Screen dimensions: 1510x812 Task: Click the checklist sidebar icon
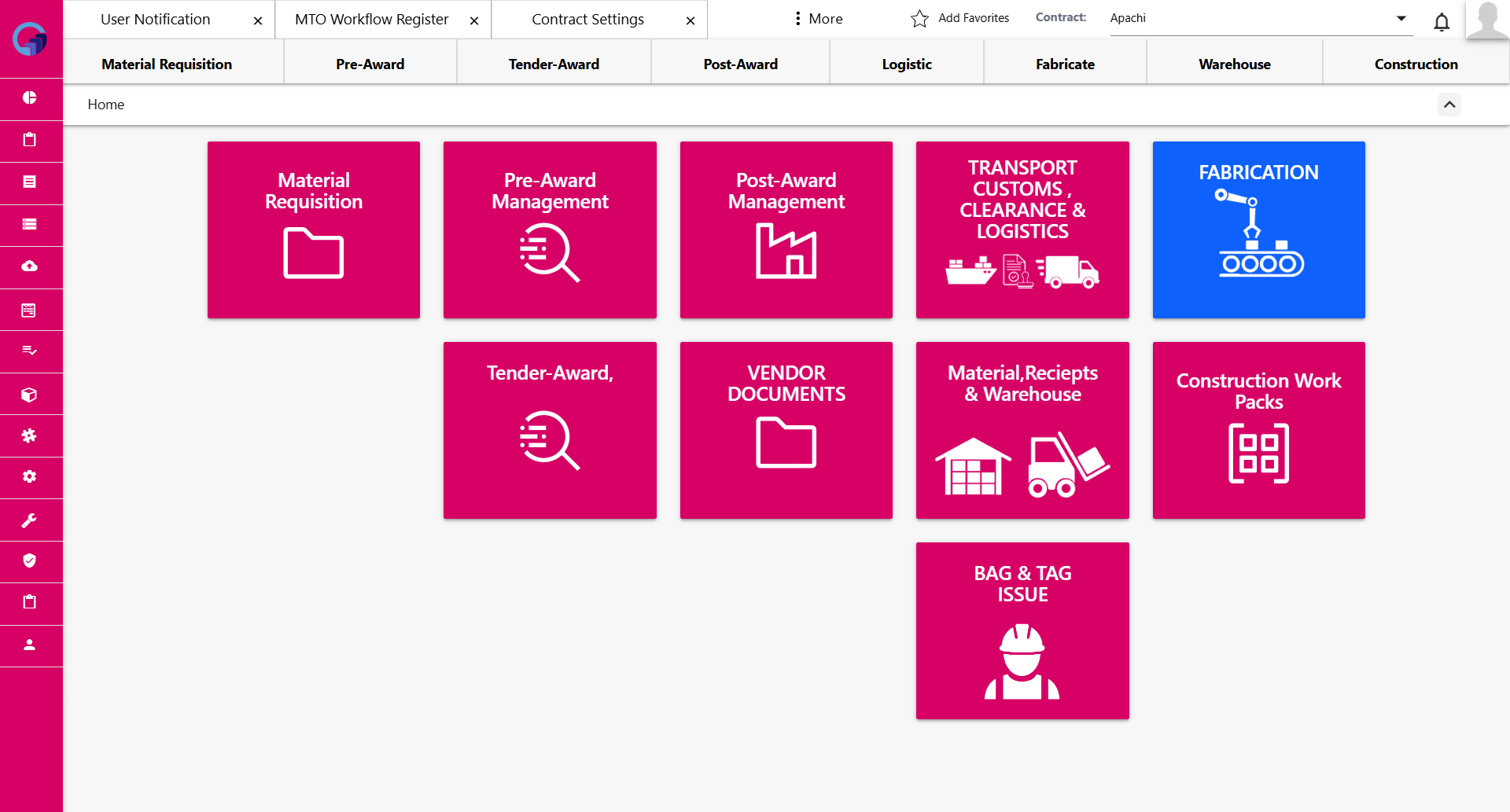[x=30, y=351]
